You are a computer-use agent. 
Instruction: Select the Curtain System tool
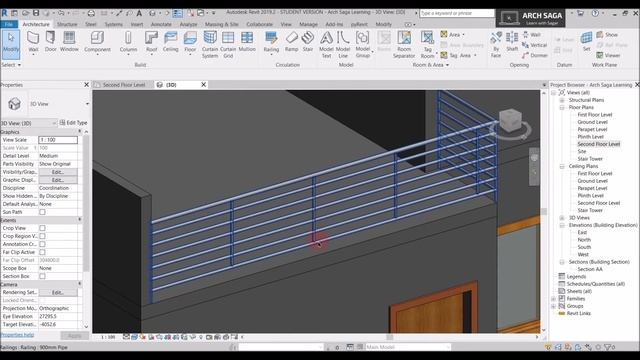coord(210,44)
